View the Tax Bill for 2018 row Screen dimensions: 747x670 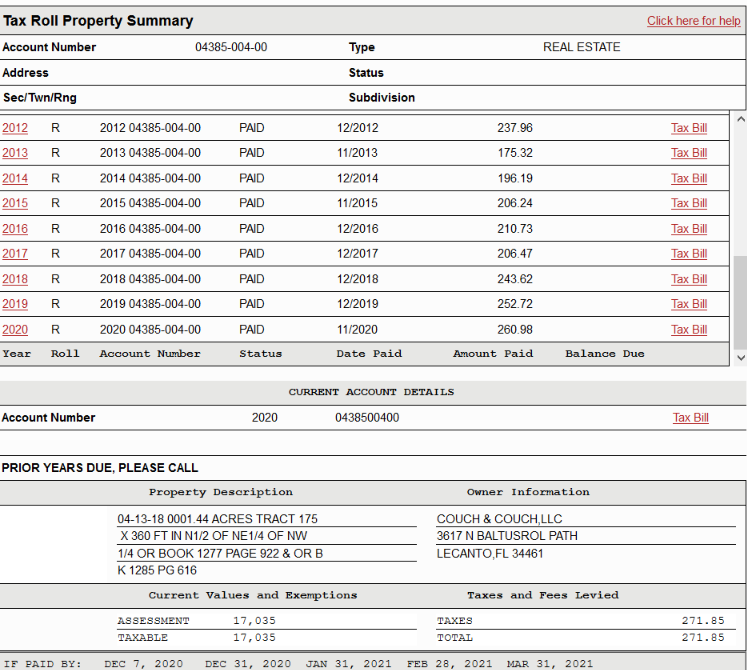pos(689,279)
